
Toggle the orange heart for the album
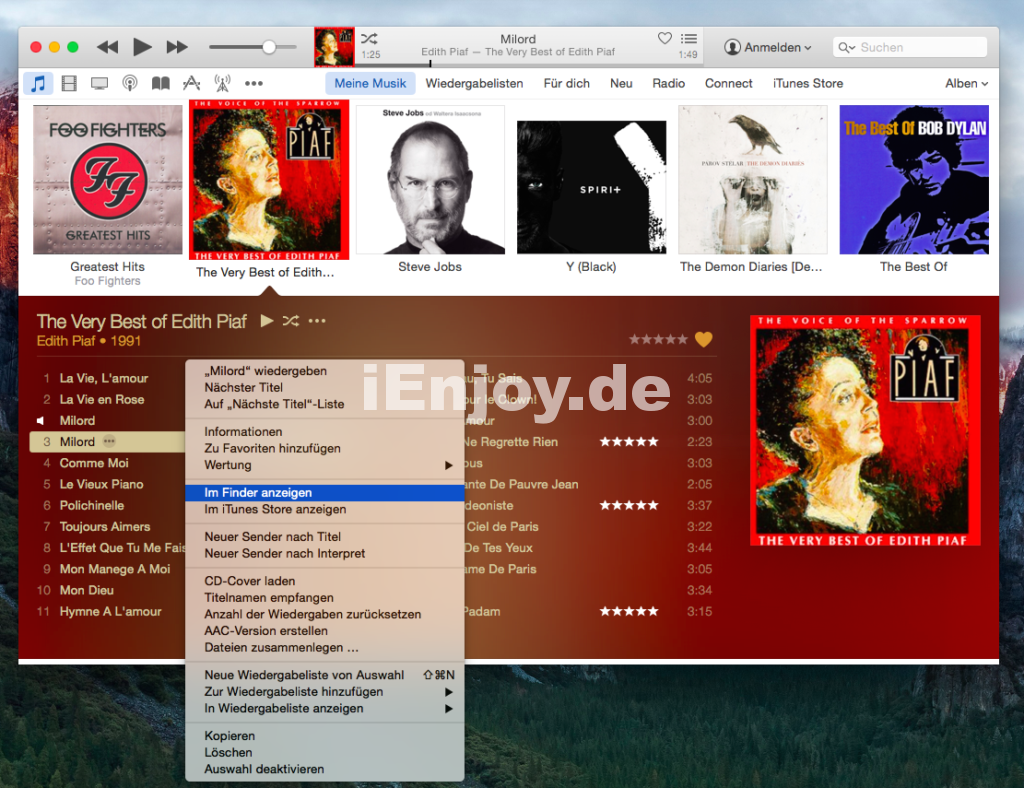click(x=703, y=339)
